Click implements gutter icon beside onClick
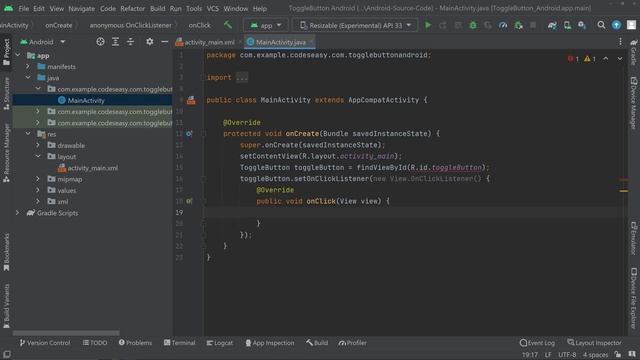This screenshot has width=640, height=360. pos(189,201)
